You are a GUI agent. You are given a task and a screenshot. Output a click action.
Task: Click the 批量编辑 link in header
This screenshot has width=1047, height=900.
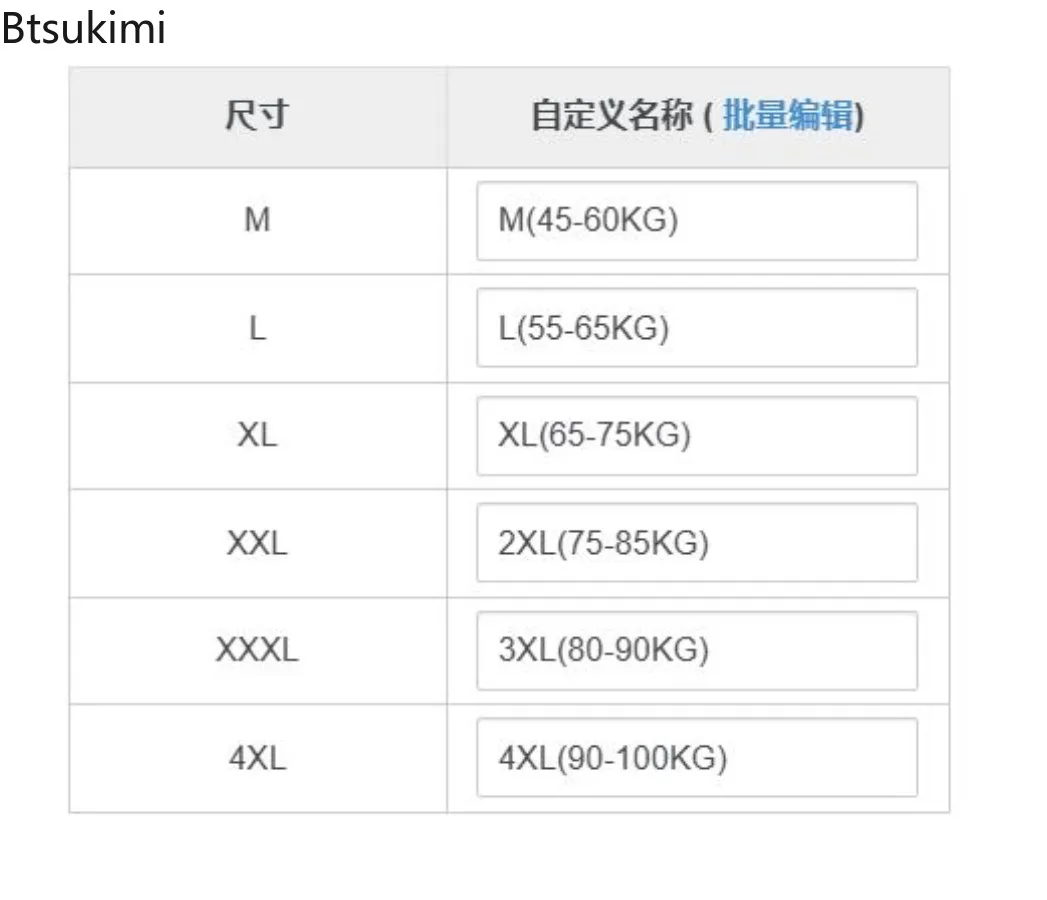click(788, 115)
